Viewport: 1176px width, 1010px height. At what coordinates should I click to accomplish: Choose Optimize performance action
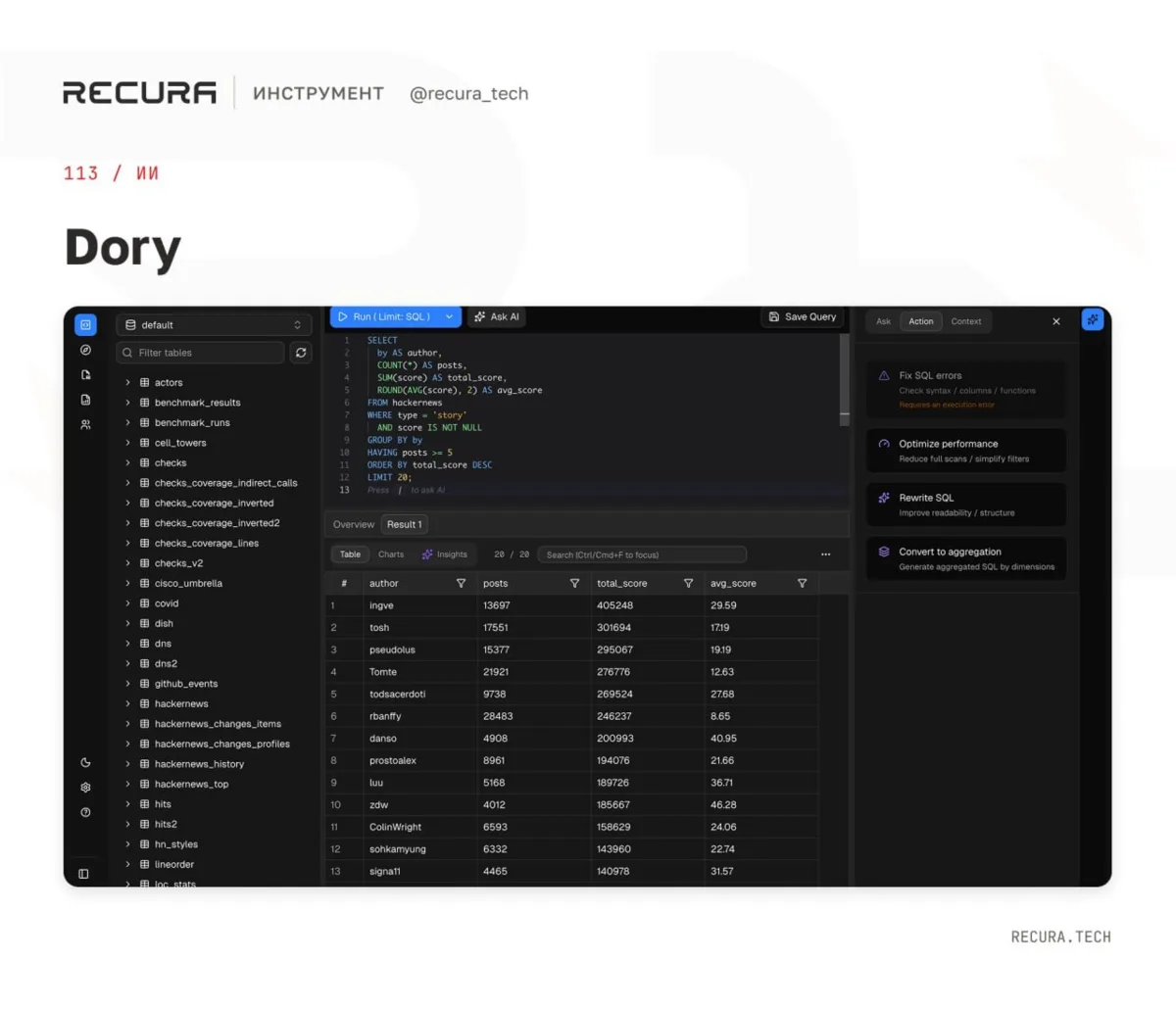[966, 451]
